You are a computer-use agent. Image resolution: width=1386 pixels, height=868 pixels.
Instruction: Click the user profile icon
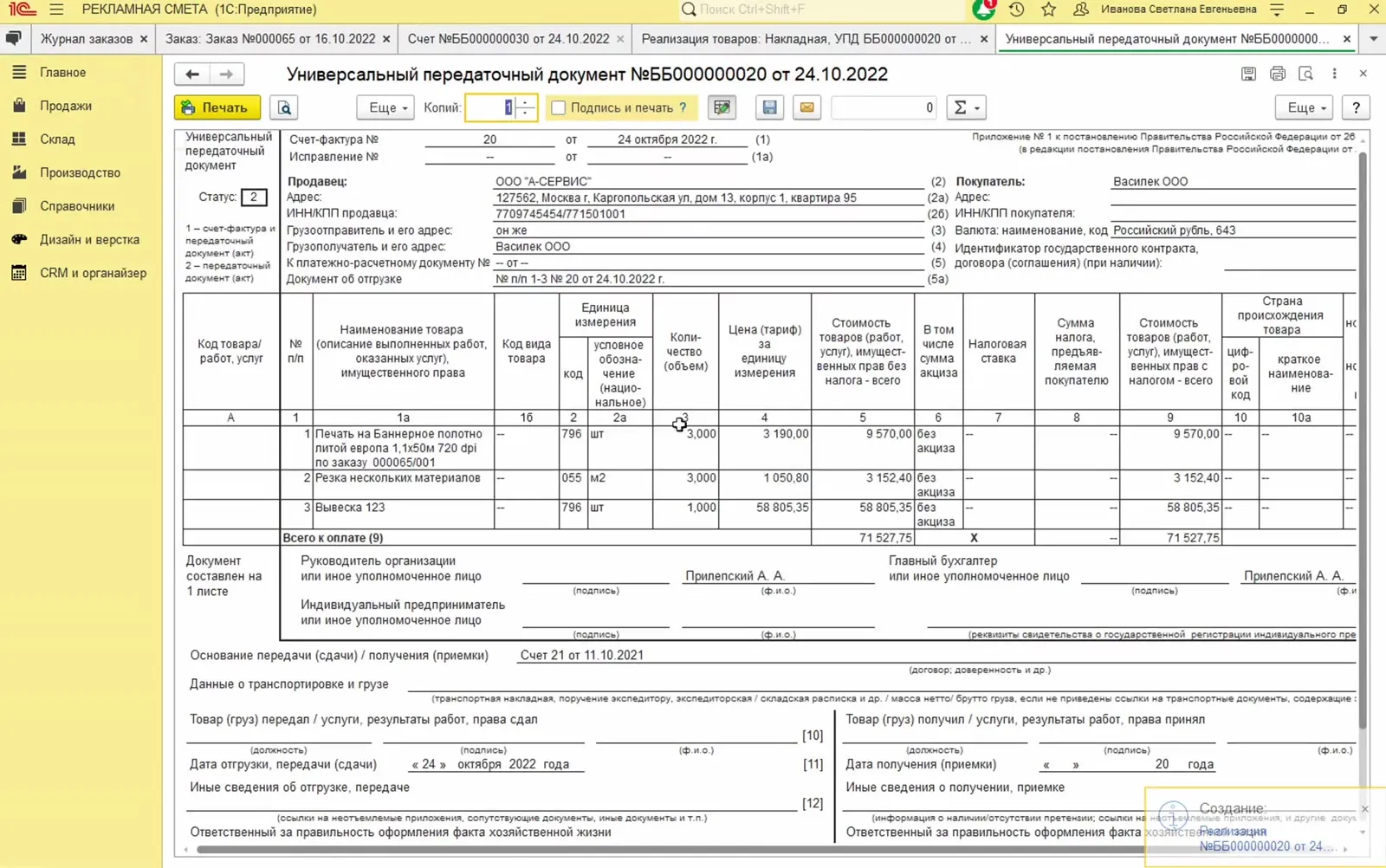coord(1080,10)
